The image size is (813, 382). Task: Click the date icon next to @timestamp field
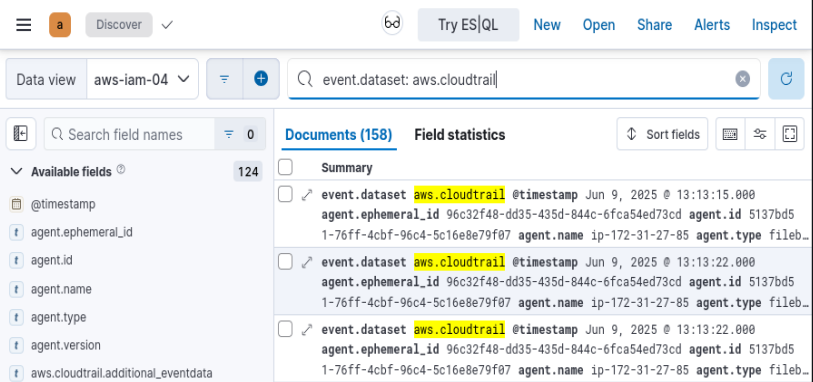point(17,204)
